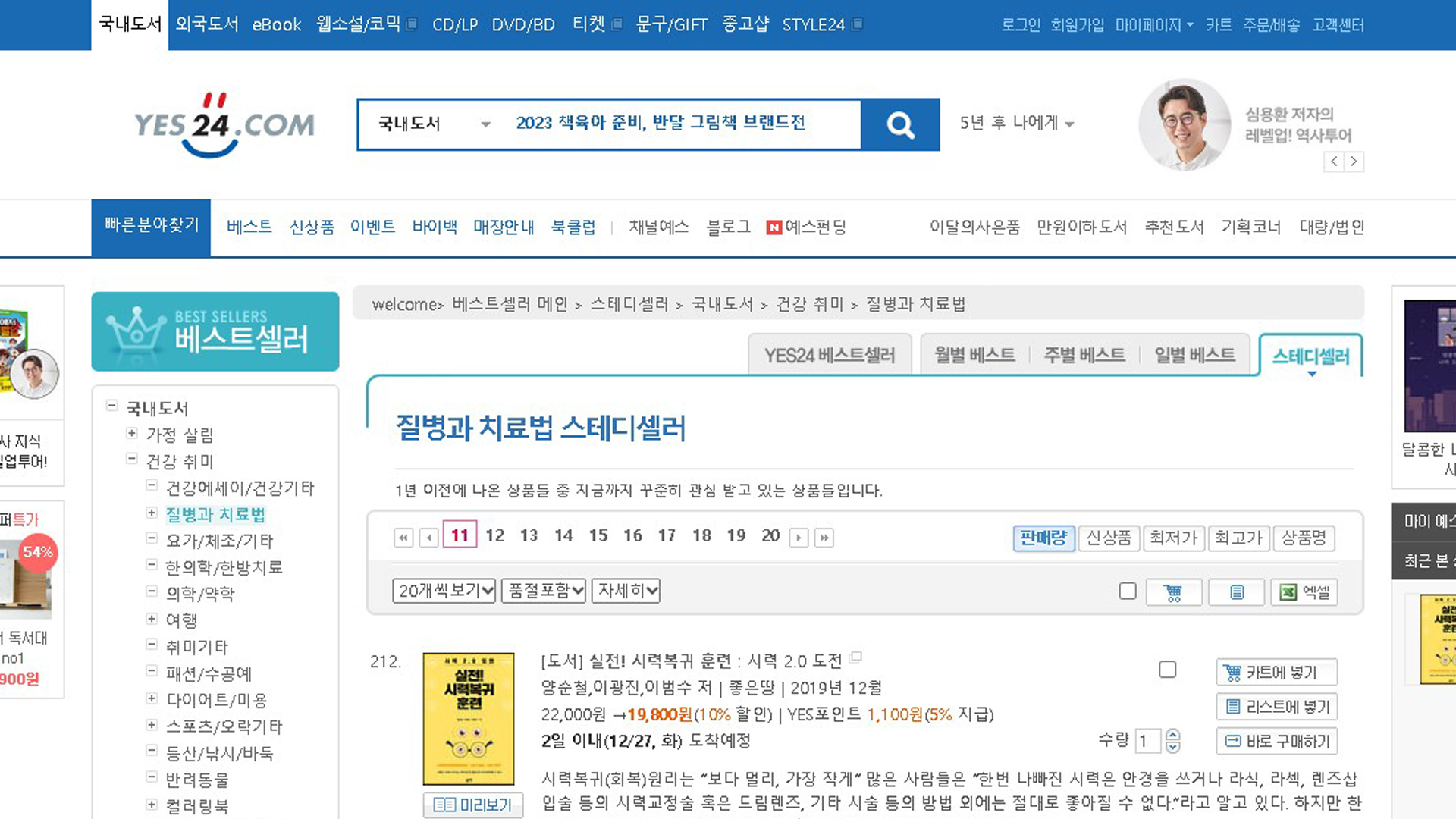Viewport: 1456px width, 819px height.
Task: Open the 미리보기 book preview
Action: click(x=473, y=805)
